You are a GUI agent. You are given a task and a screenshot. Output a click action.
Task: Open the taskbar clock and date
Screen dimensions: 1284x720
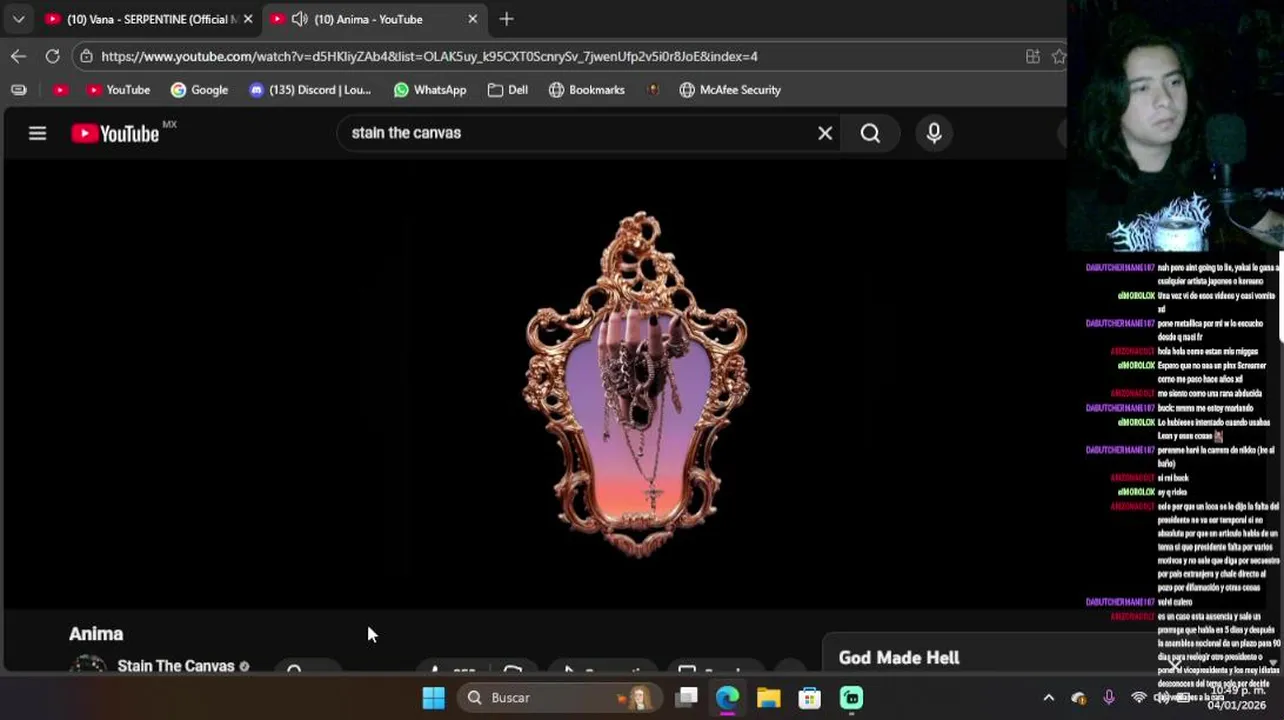point(1237,698)
